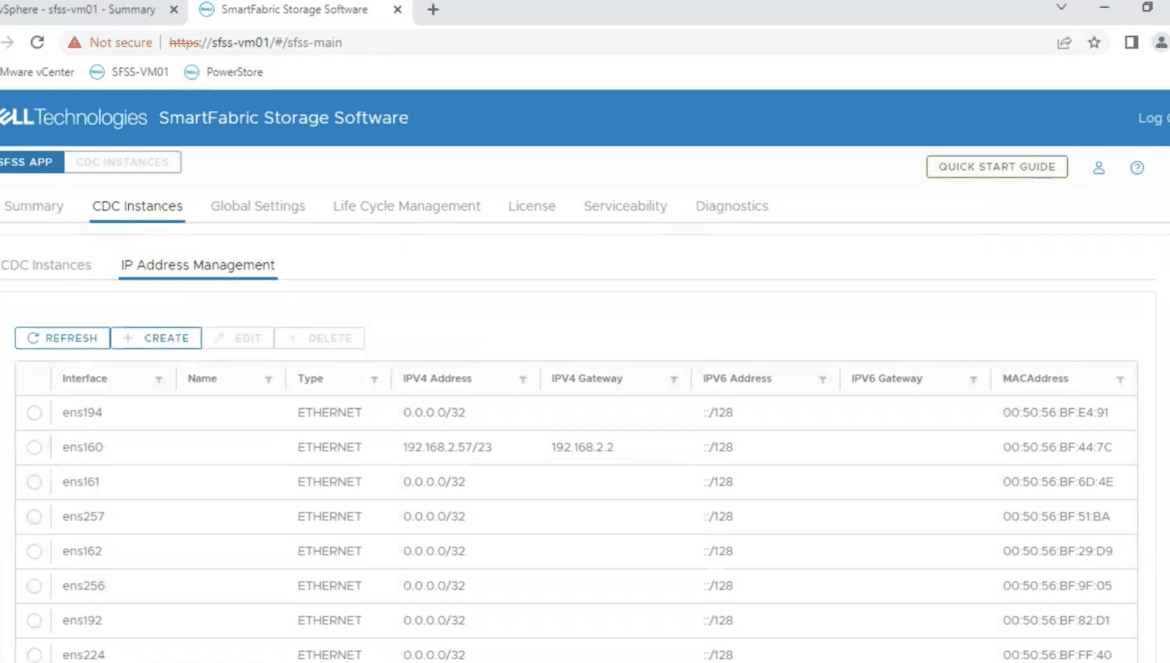Filter the Interface column
Image resolution: width=1170 pixels, height=663 pixels.
pos(158,380)
